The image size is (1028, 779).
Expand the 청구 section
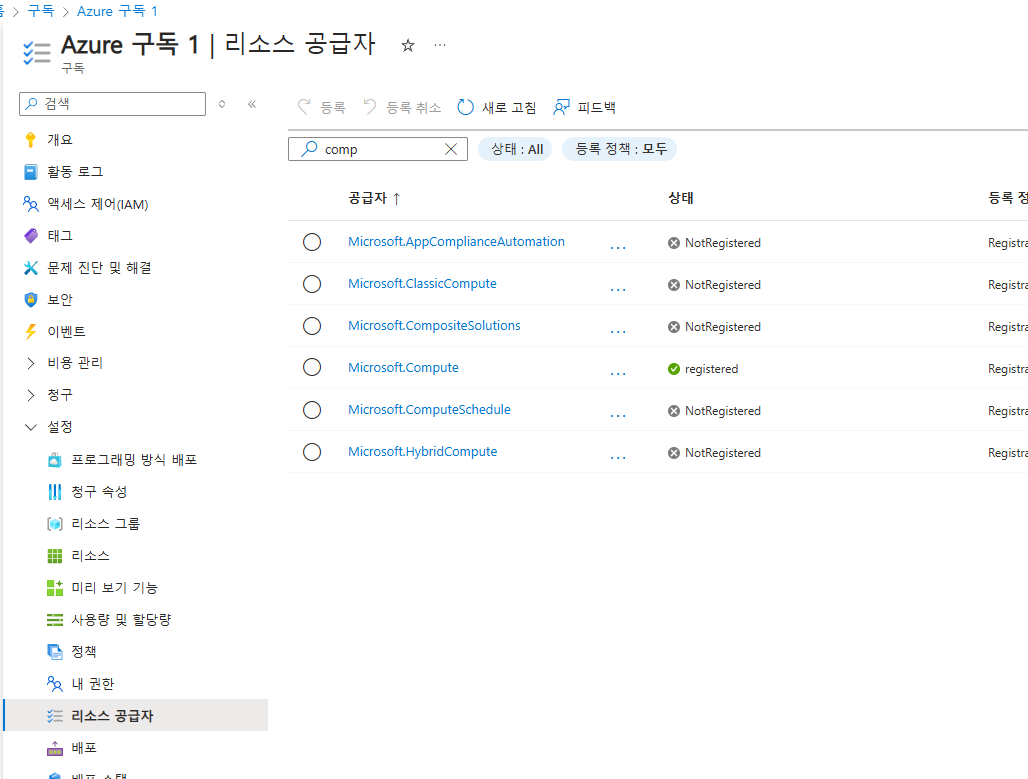pos(31,395)
